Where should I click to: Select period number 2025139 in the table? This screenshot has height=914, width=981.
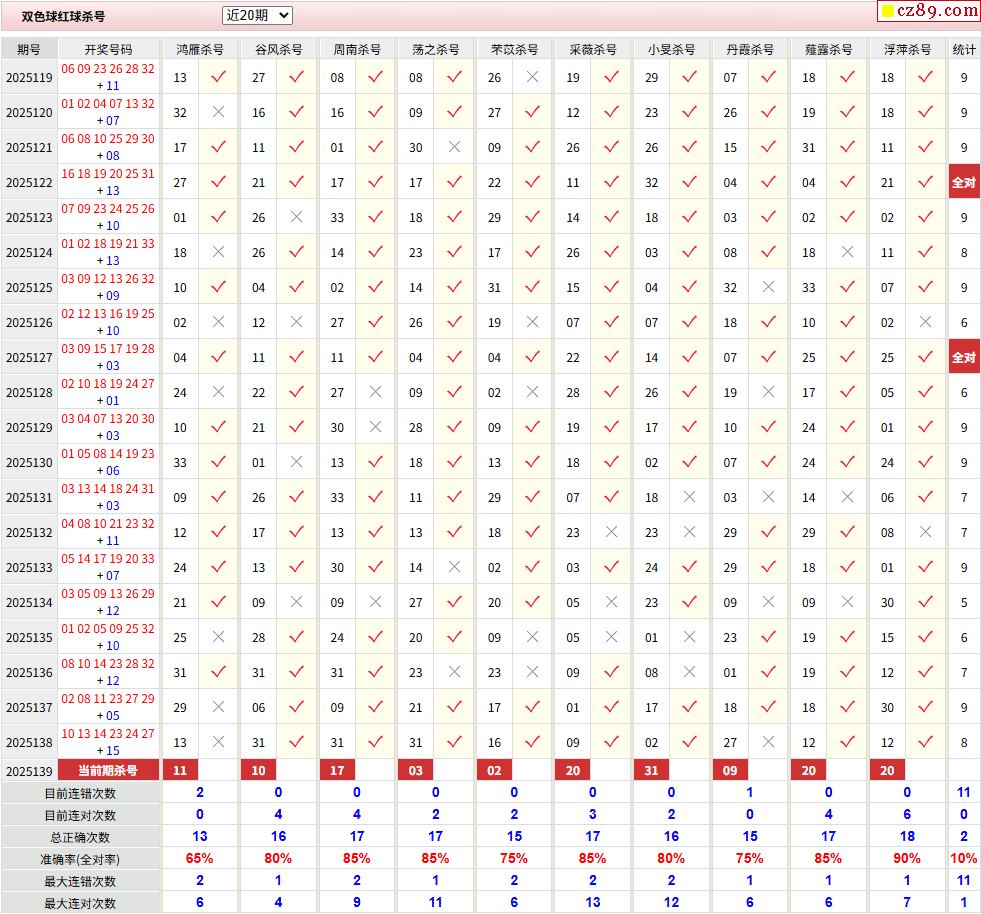[x=29, y=770]
